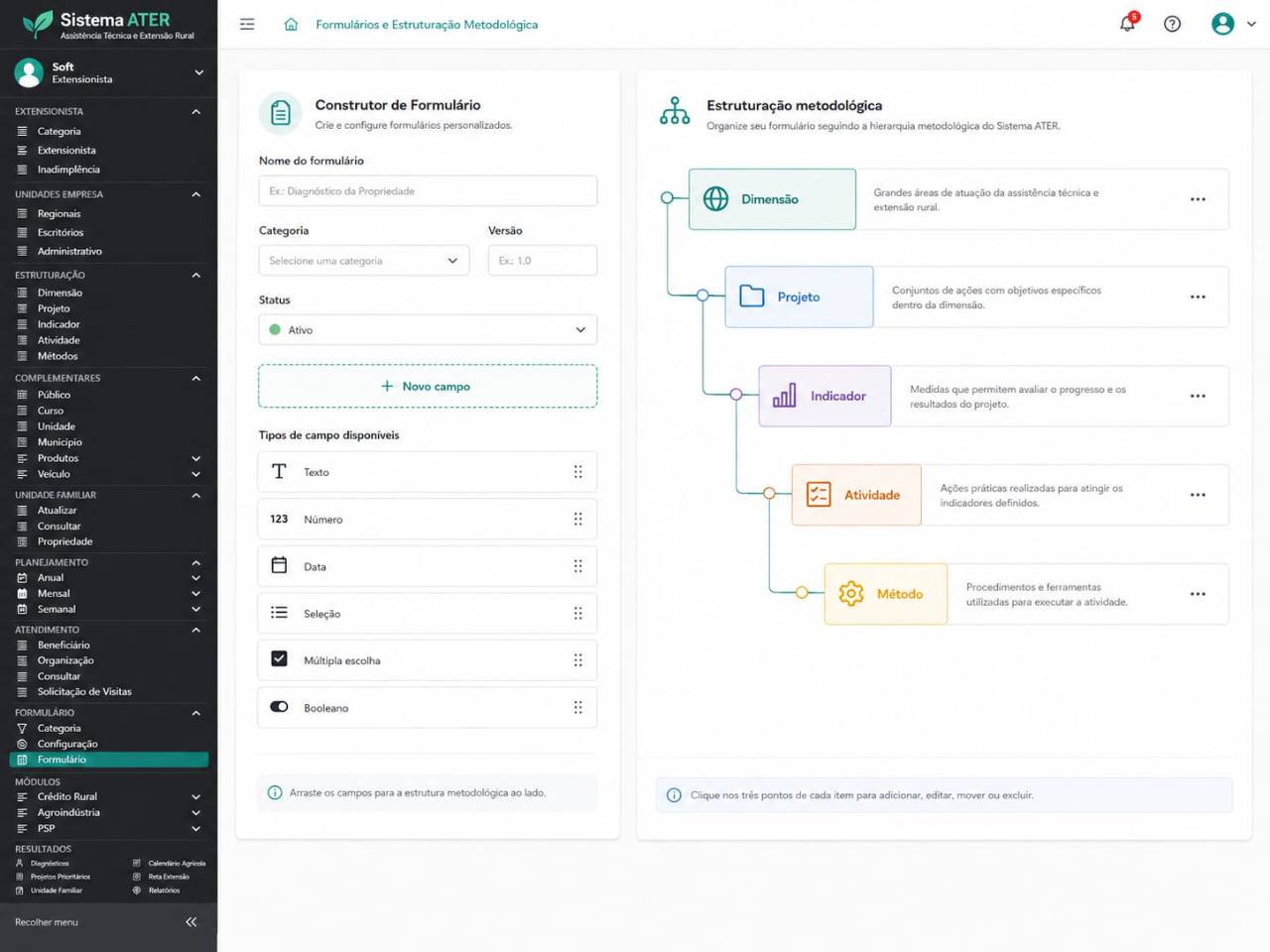Open the Status Ativo dropdown

[x=428, y=330]
